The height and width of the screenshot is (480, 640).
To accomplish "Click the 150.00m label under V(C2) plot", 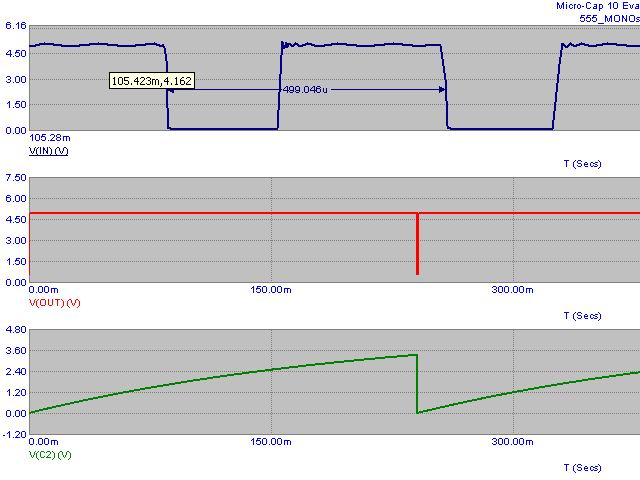I will pyautogui.click(x=271, y=442).
